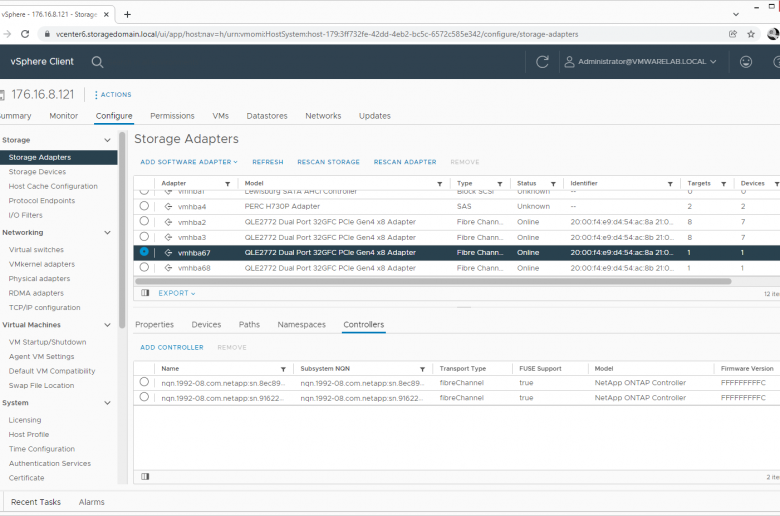Filter the Adapter column

pyautogui.click(x=227, y=184)
